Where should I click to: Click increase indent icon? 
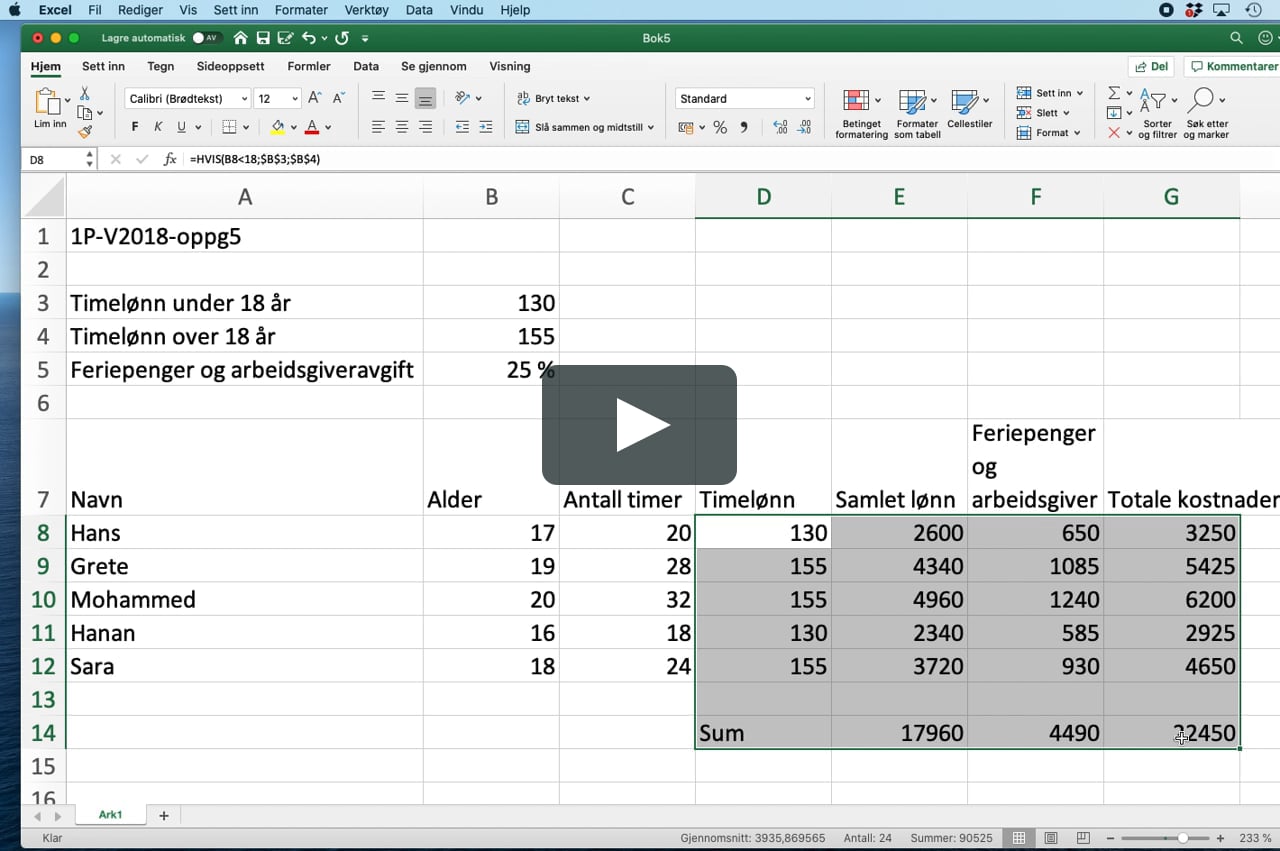click(x=486, y=127)
